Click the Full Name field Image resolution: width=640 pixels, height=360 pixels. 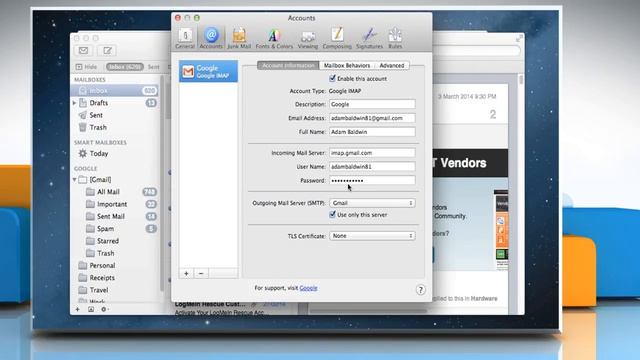click(372, 132)
